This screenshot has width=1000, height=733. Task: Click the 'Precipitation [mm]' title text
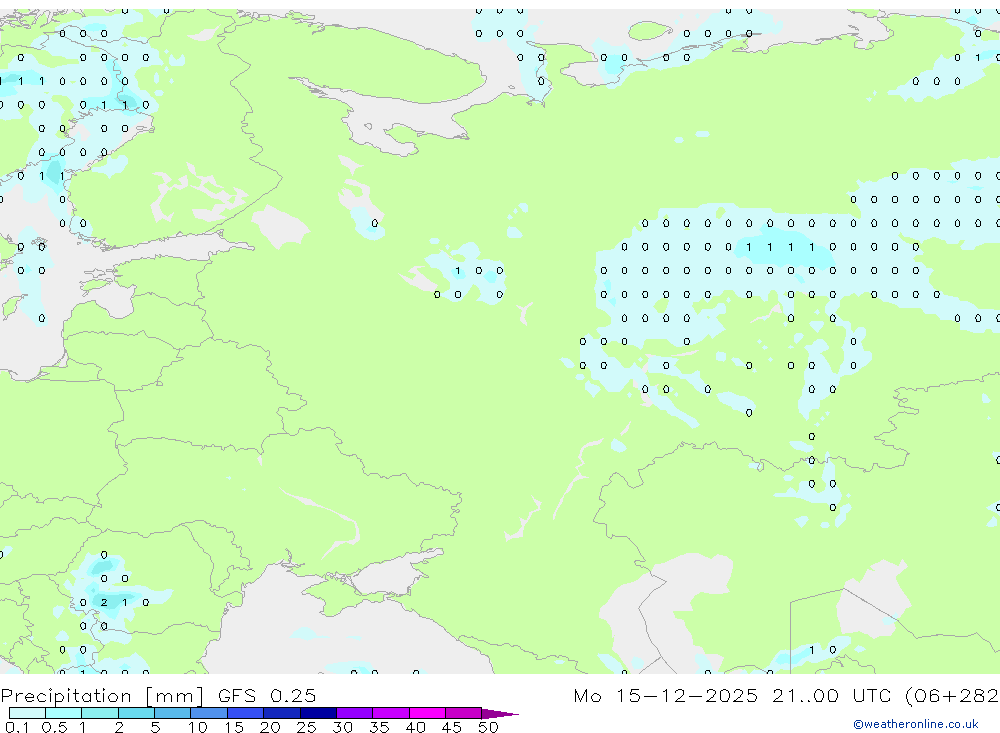point(102,696)
